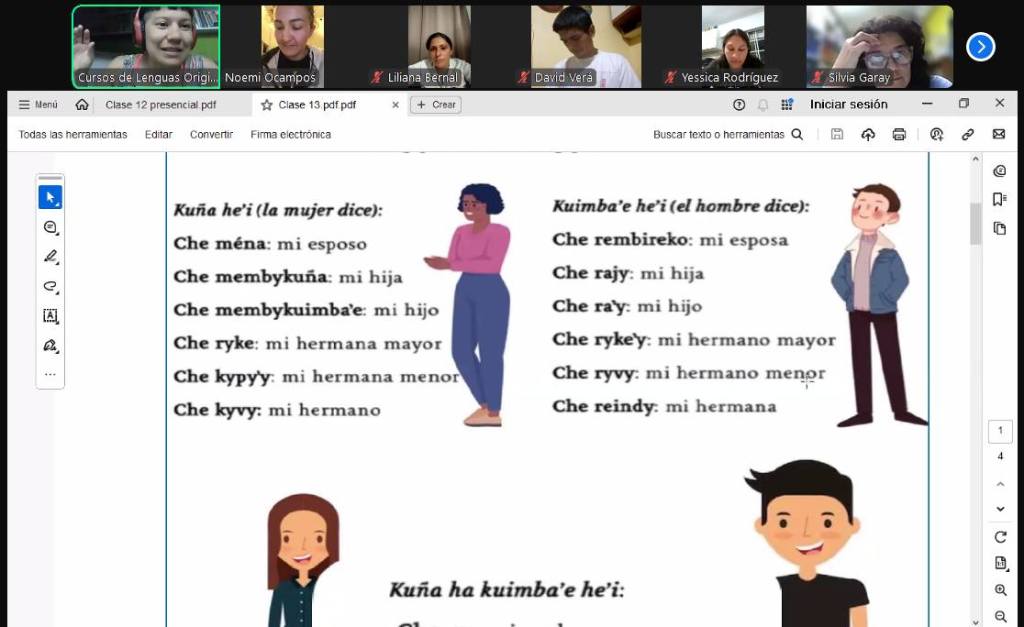Rotate the page with rotate icon
1024x627 pixels.
pyautogui.click(x=1000, y=537)
